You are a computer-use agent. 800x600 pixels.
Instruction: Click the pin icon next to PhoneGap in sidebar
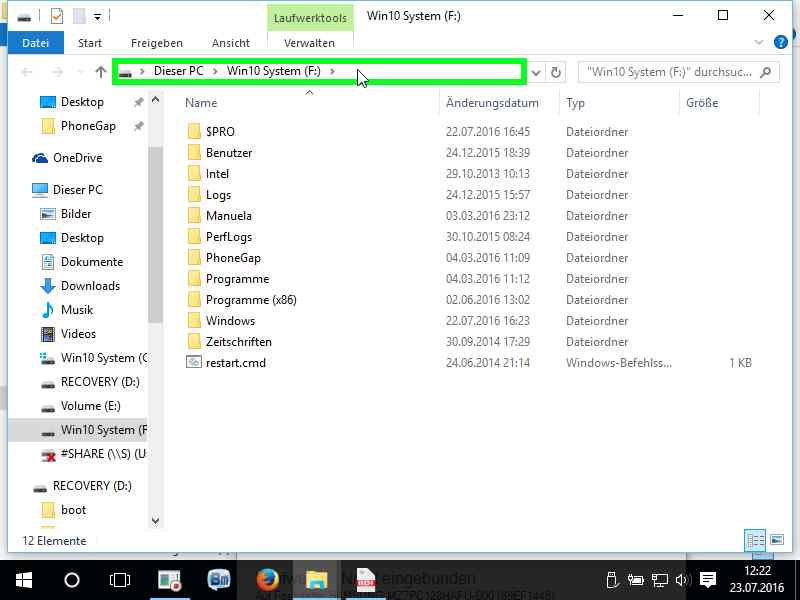138,126
